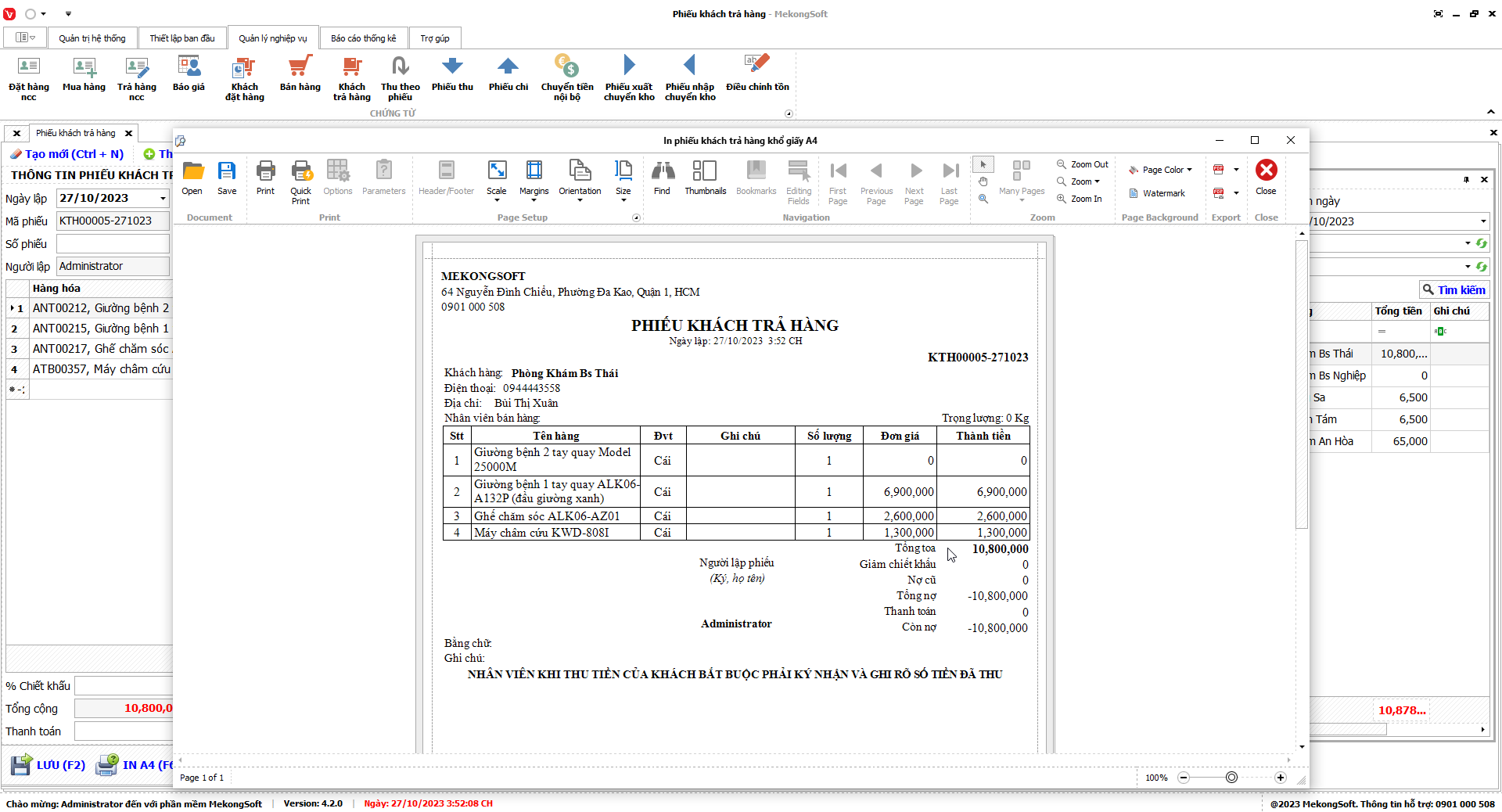Enable the hand pan tool
This screenshot has height=812, width=1502.
coord(983,181)
